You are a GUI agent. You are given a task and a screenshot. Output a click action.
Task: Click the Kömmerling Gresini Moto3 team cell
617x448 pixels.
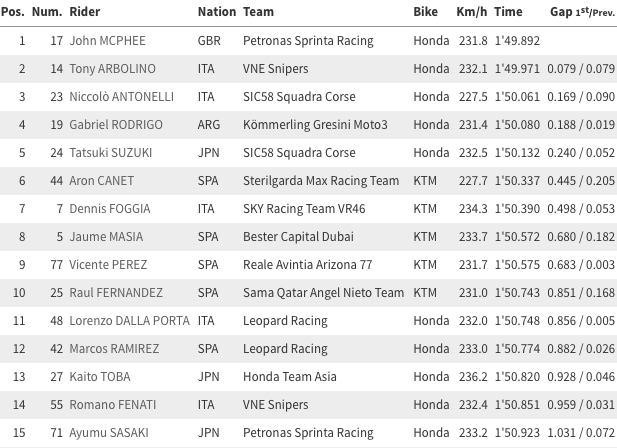(315, 124)
